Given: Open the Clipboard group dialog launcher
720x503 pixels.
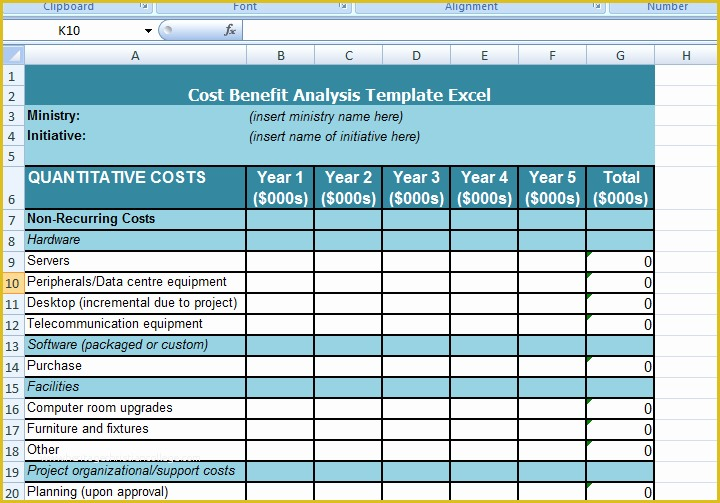Looking at the screenshot, I should 143,7.
